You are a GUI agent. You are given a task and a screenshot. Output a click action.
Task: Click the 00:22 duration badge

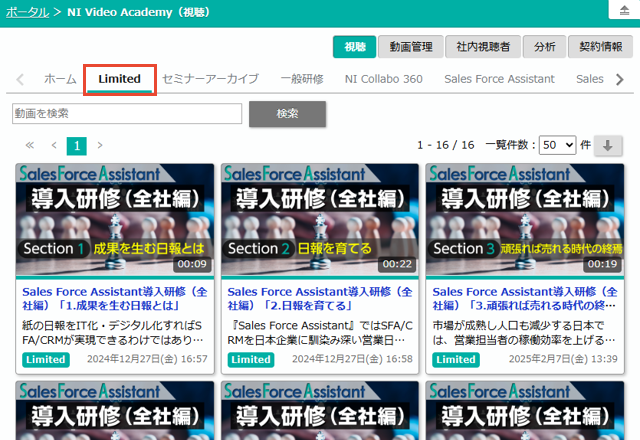[397, 264]
